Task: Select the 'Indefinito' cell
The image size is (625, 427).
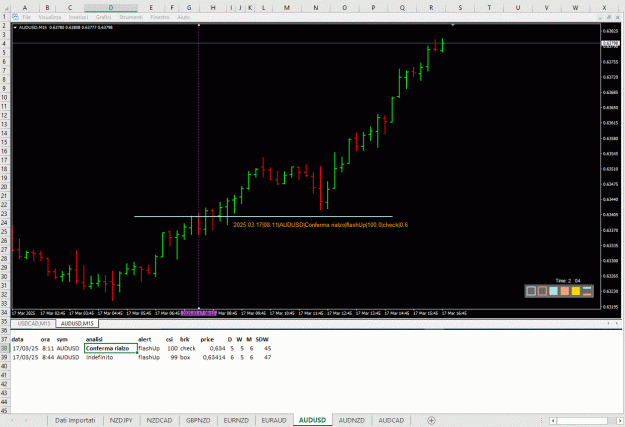Action: coord(111,357)
